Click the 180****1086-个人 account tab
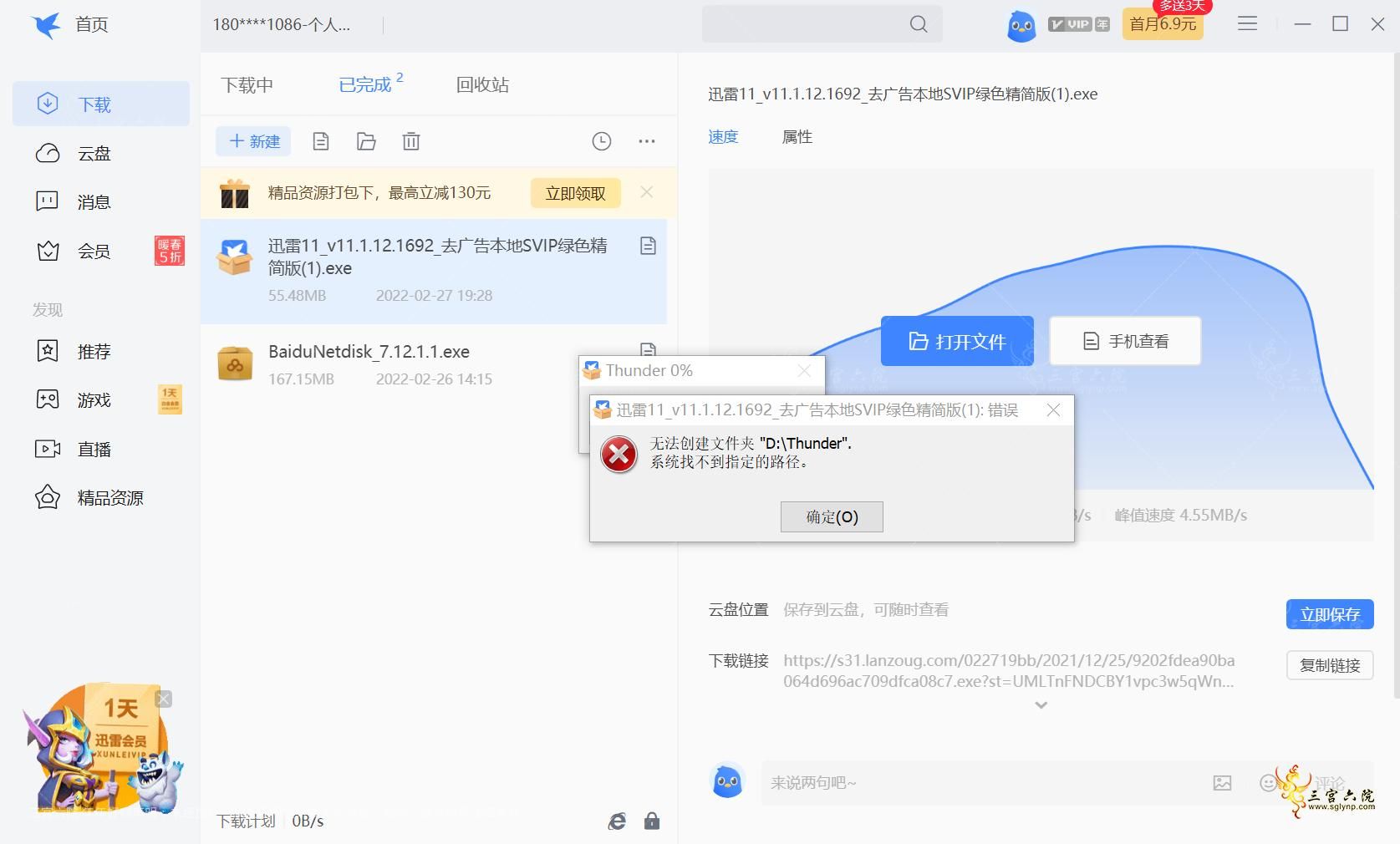 282,25
